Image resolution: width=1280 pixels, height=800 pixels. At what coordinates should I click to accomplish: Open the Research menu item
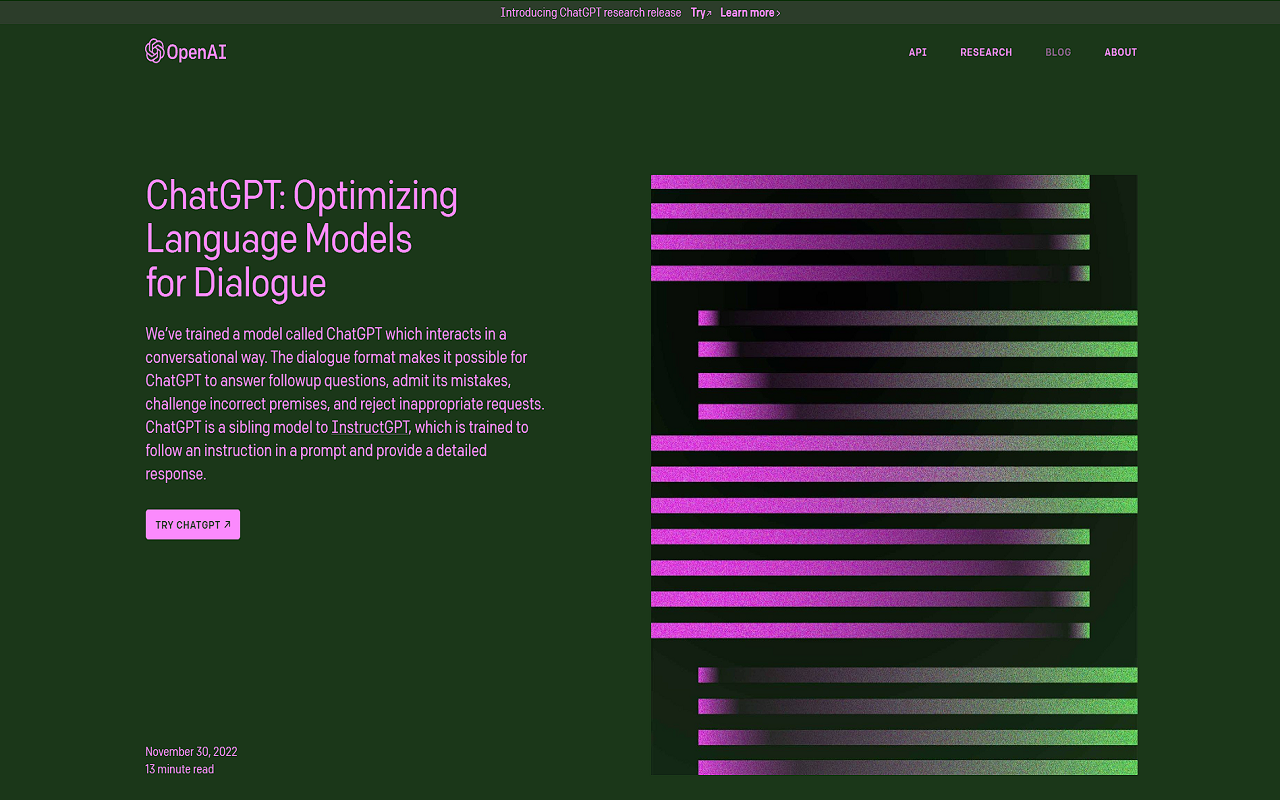[986, 52]
